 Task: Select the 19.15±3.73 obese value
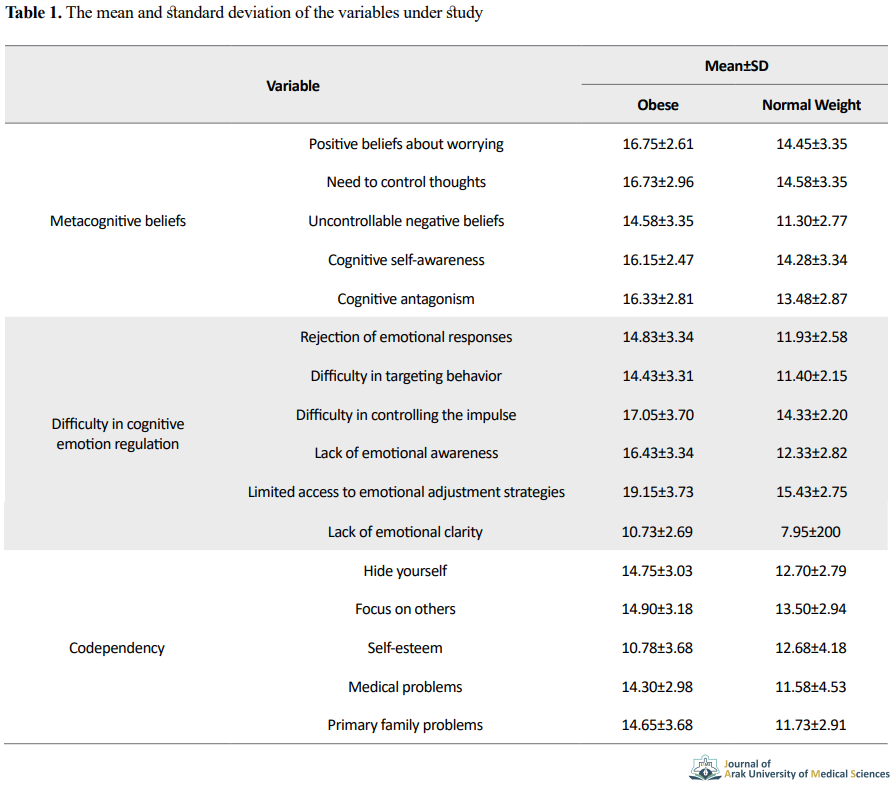coord(658,493)
